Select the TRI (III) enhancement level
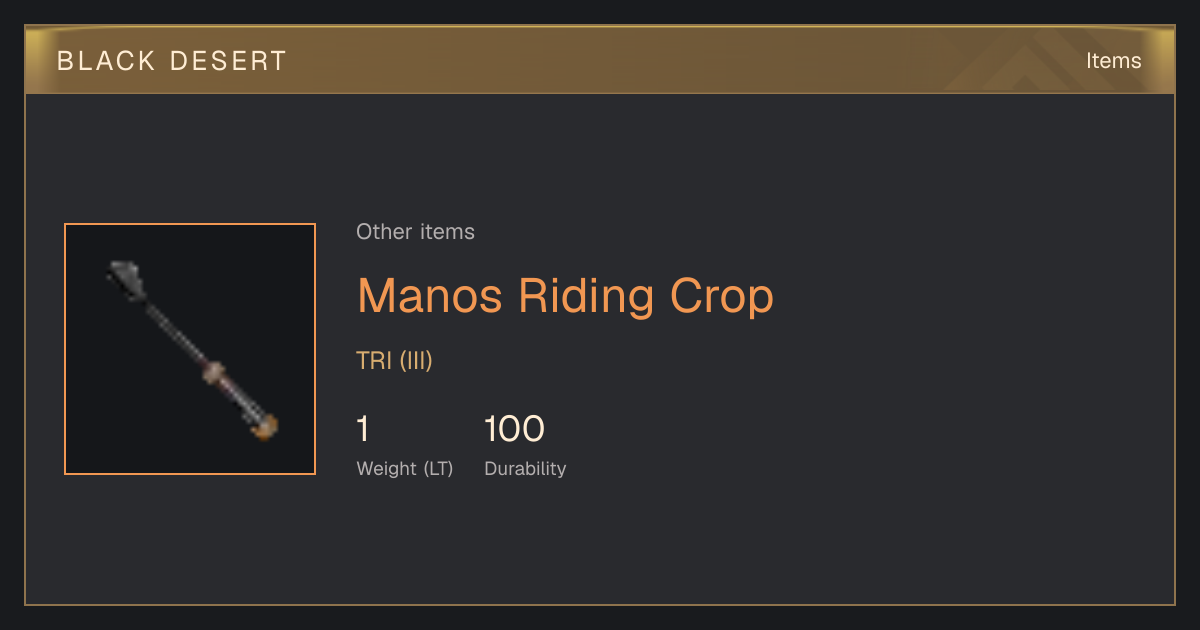Viewport: 1200px width, 630px height. point(394,361)
